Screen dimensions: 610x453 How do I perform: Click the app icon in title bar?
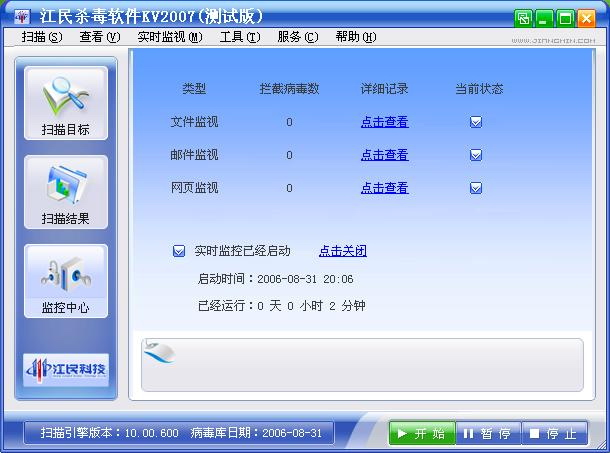coord(22,16)
